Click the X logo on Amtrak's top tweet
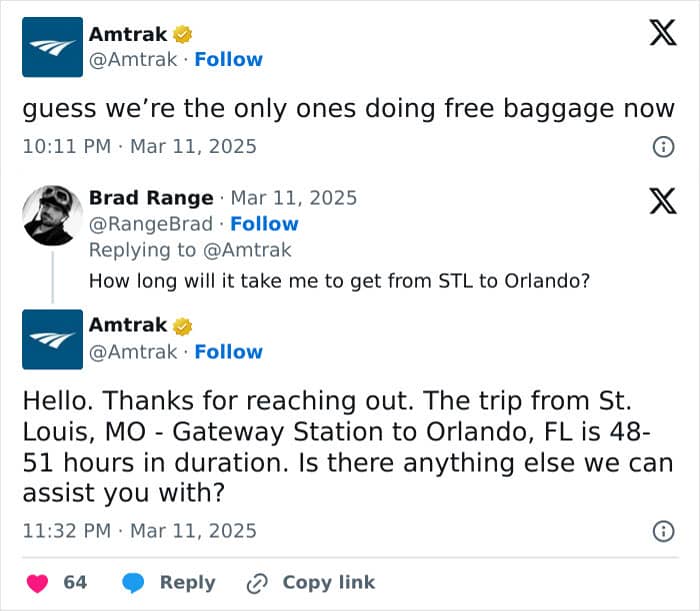Image resolution: width=700 pixels, height=611 pixels. click(x=663, y=33)
